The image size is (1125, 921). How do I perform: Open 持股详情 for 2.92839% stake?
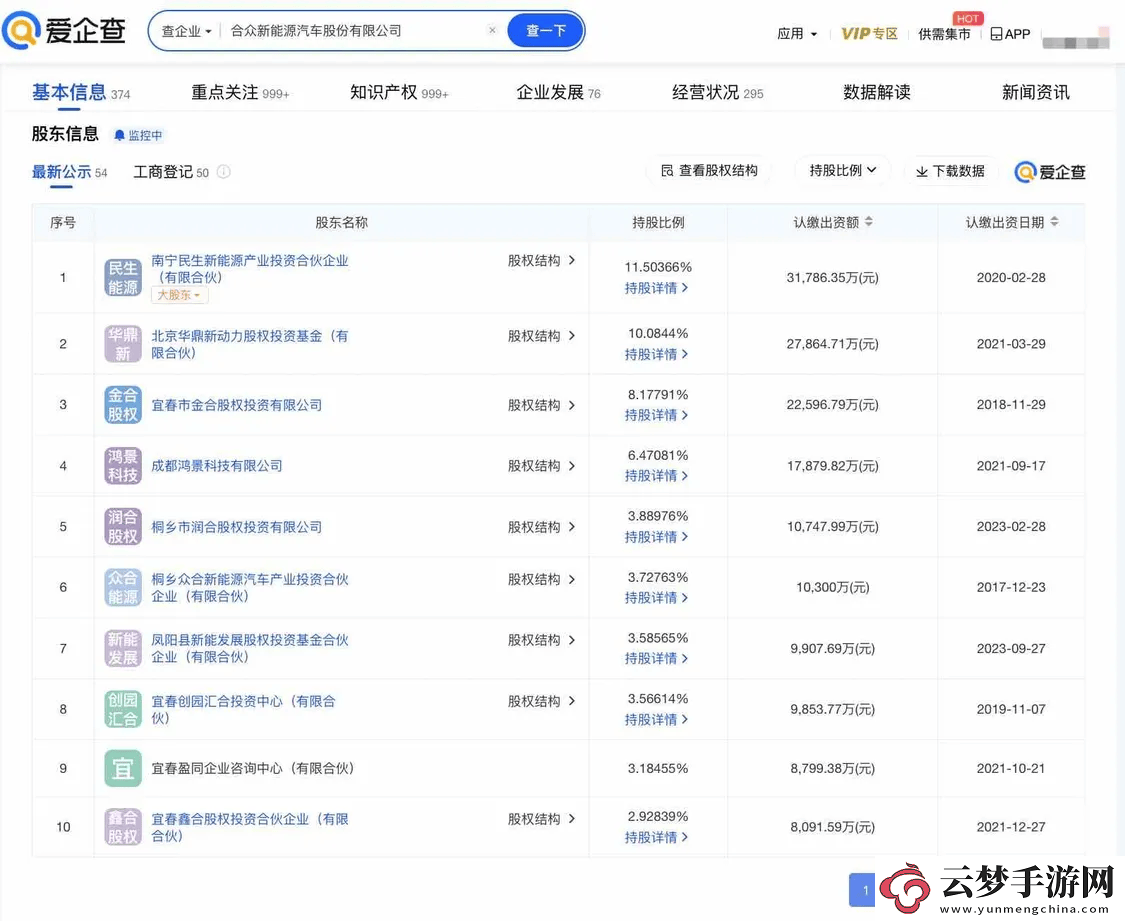(656, 837)
